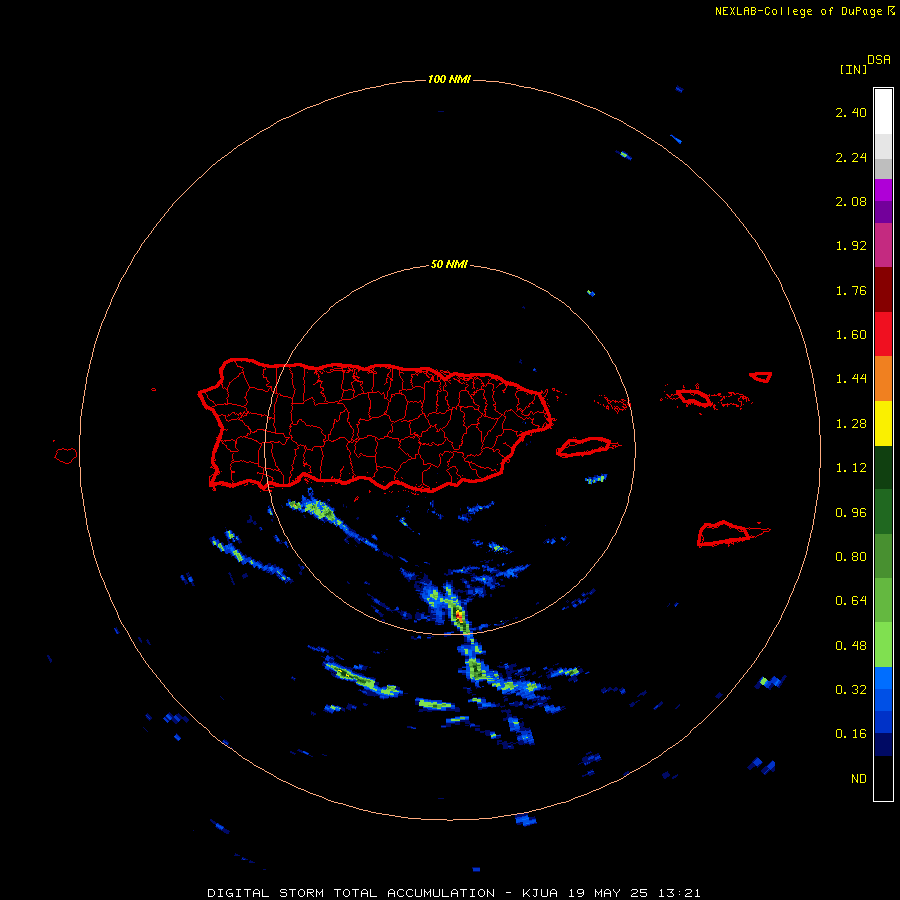The image size is (900, 900).
Task: Pick the white swatch at legend top
Action: coord(883,111)
